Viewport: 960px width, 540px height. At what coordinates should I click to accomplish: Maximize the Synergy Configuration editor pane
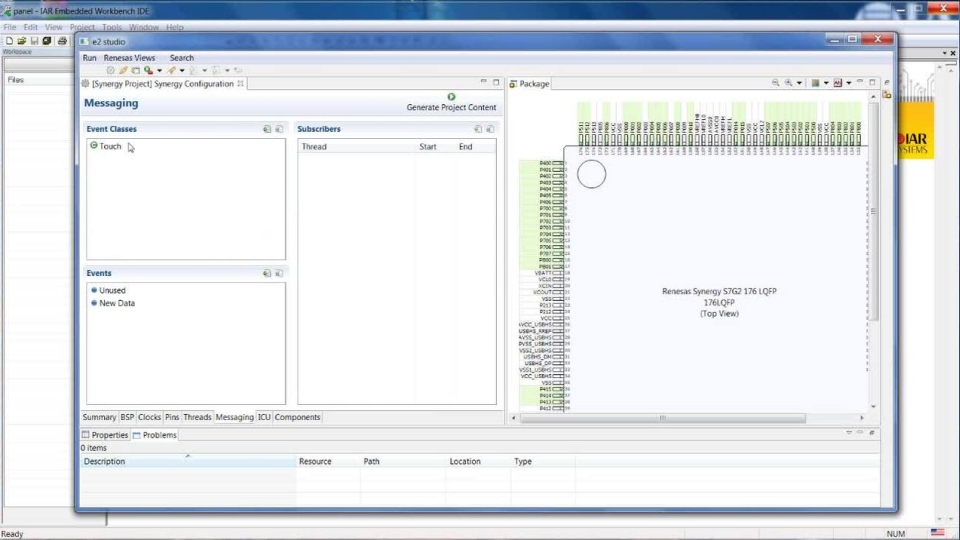click(x=496, y=82)
